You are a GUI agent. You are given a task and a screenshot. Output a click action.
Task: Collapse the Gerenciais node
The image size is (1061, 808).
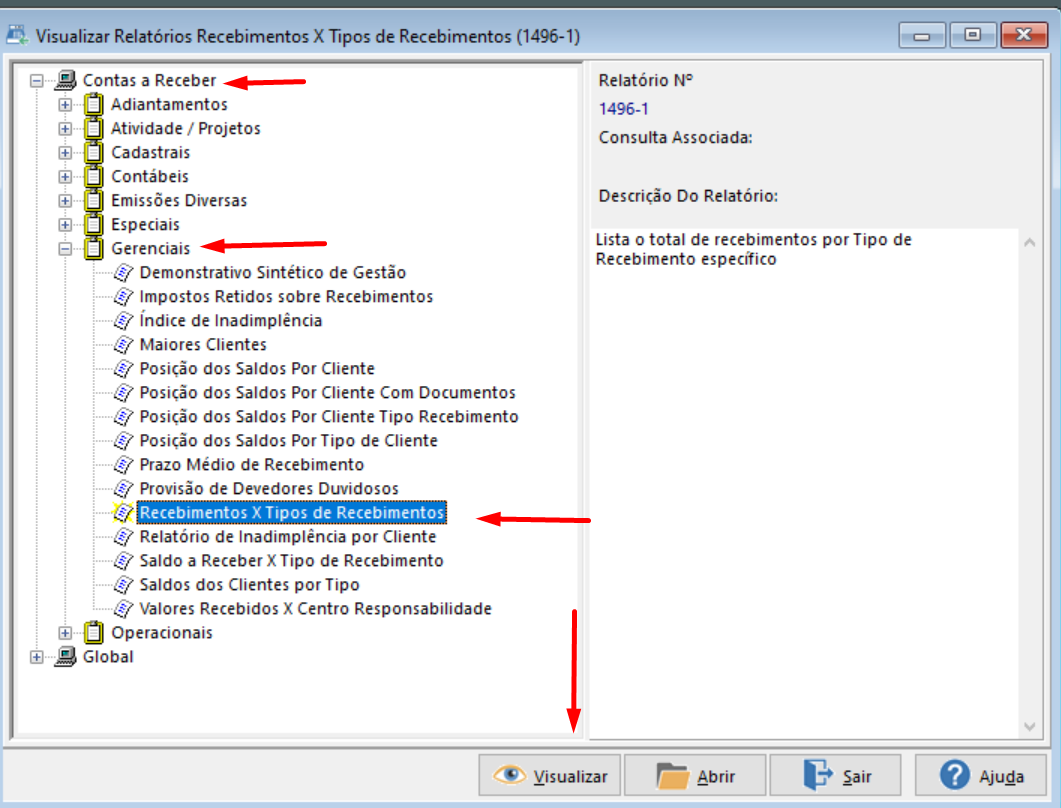(x=65, y=249)
